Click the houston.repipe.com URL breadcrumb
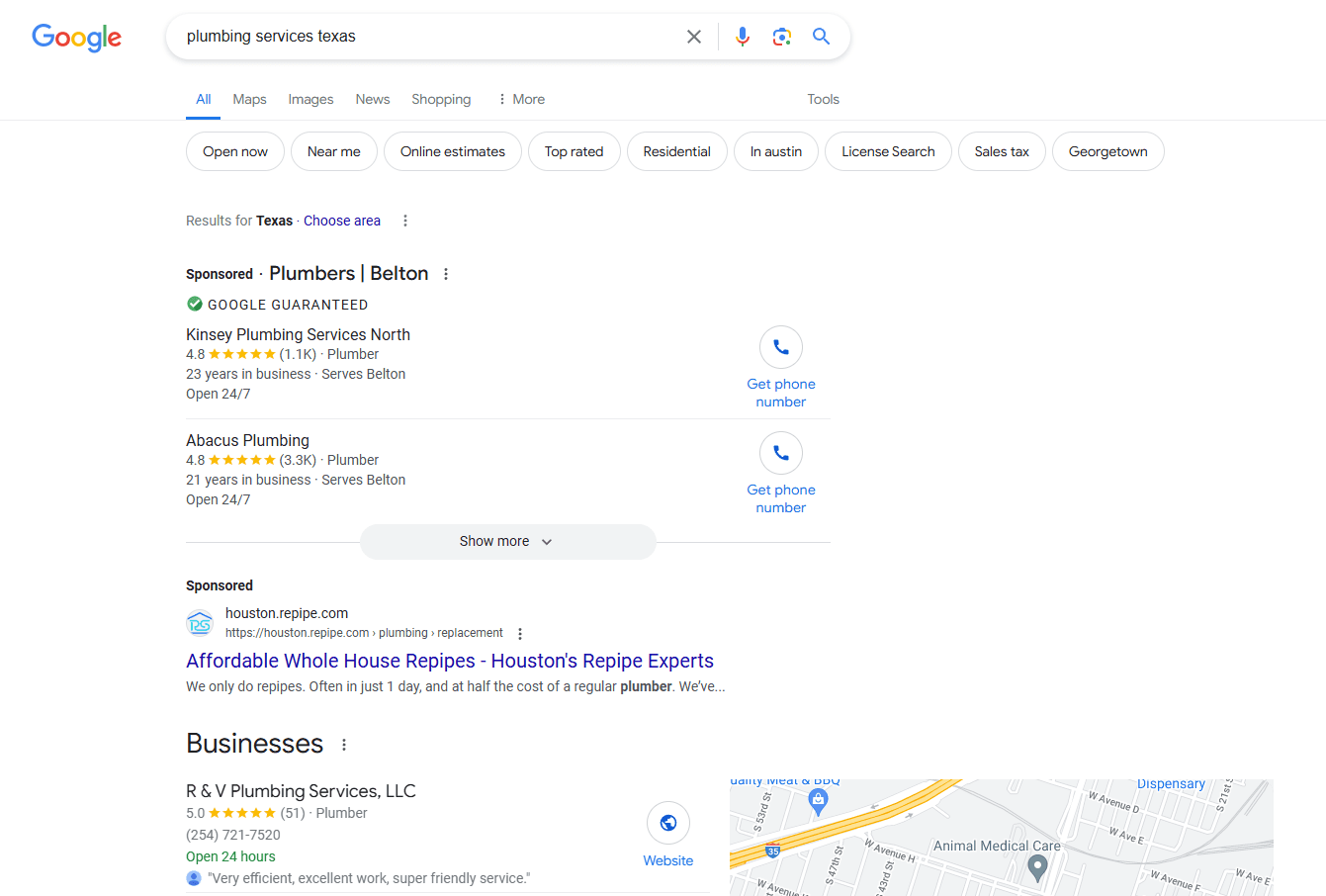 (x=364, y=633)
